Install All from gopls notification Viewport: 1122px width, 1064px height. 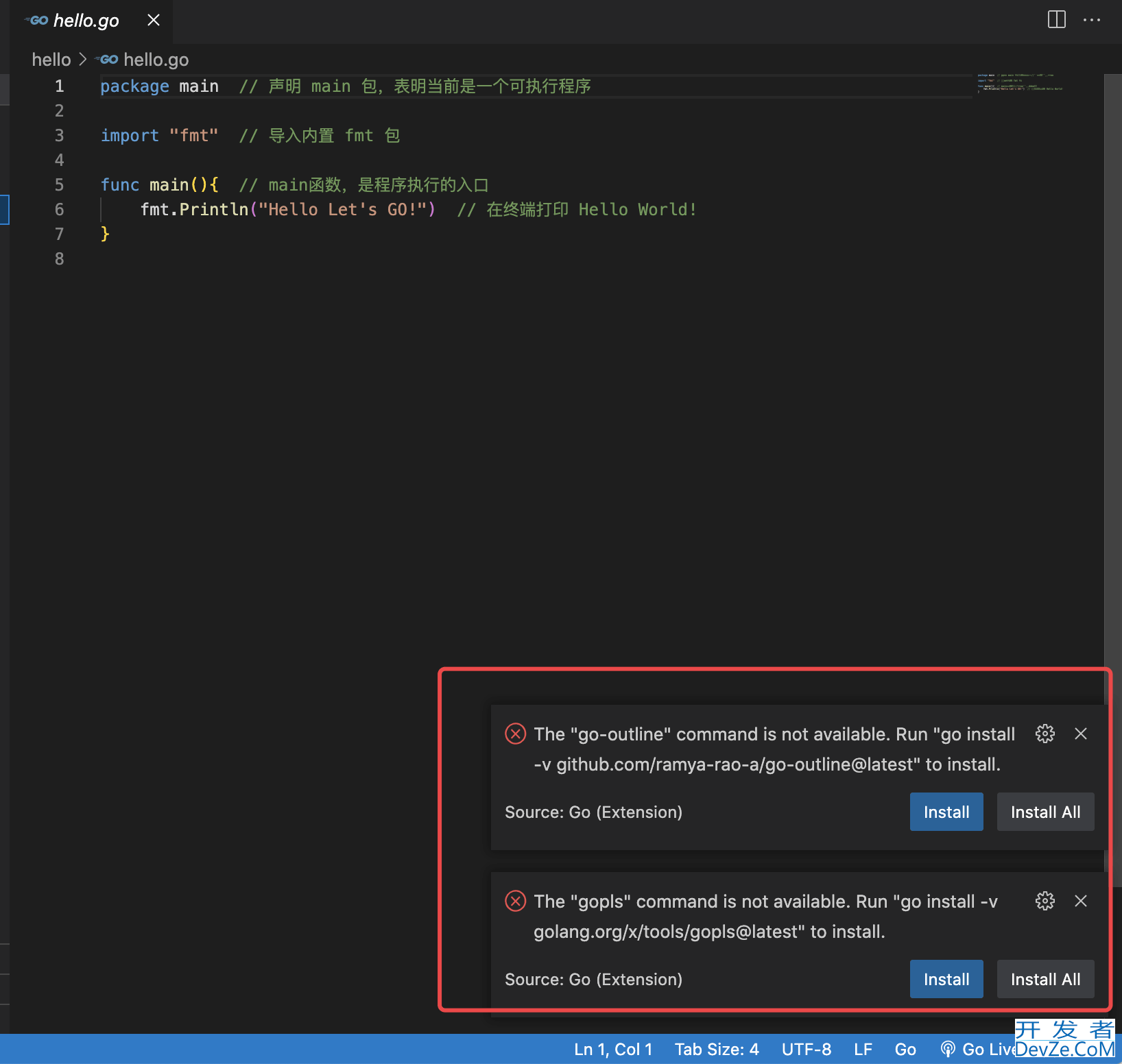(1045, 979)
